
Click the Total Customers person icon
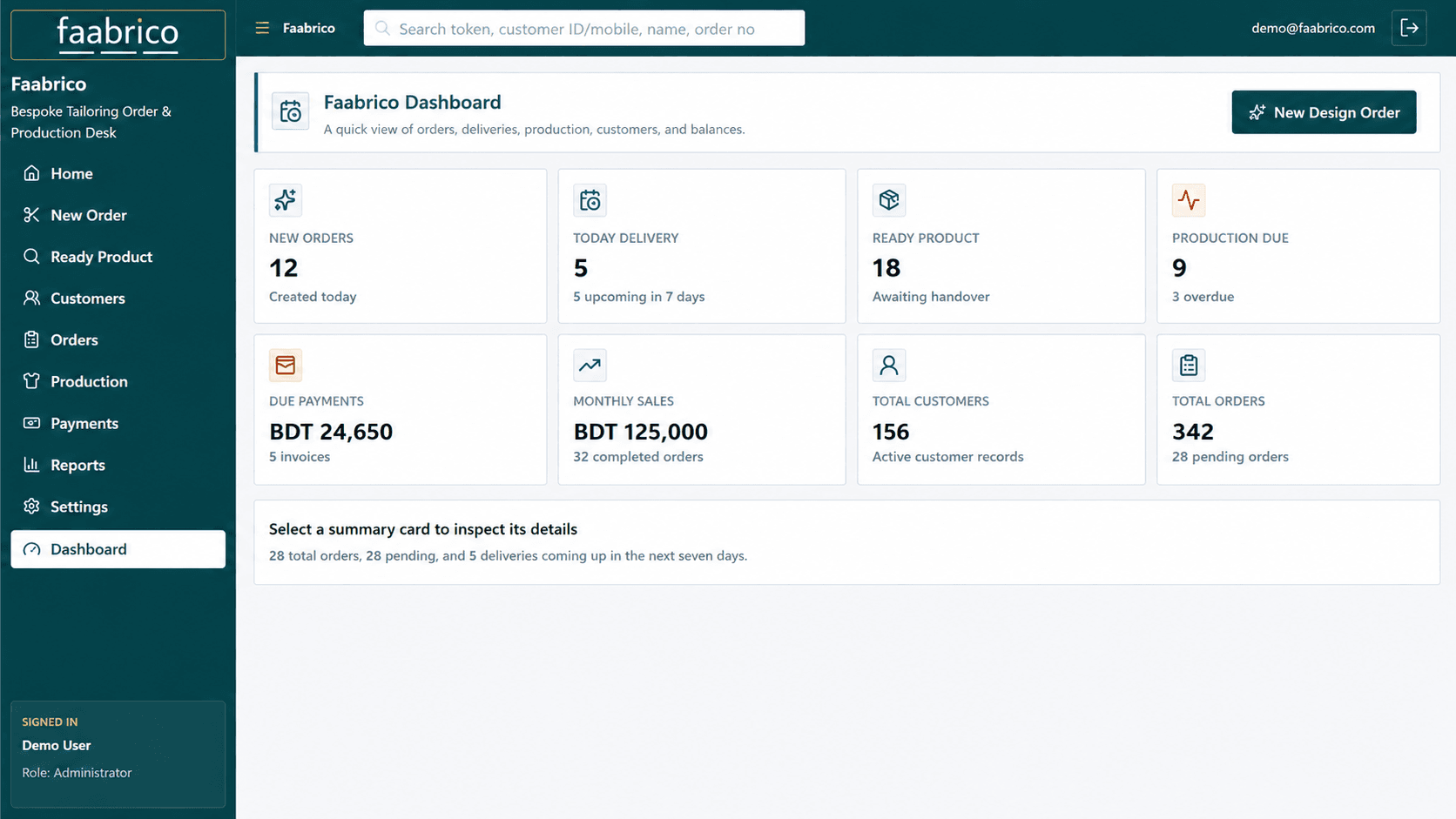point(888,366)
